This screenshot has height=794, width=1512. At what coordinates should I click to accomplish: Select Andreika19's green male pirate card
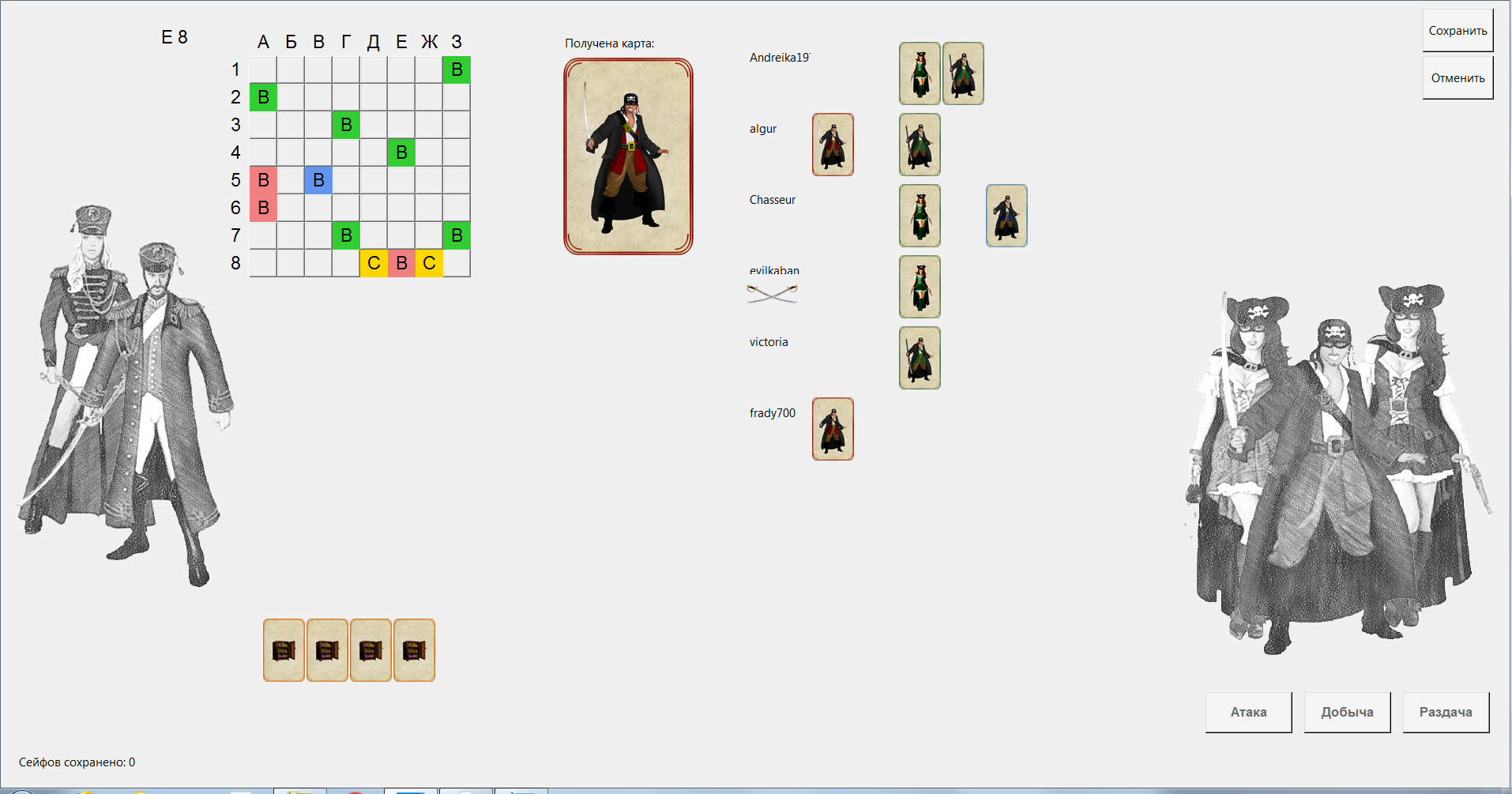coord(963,73)
